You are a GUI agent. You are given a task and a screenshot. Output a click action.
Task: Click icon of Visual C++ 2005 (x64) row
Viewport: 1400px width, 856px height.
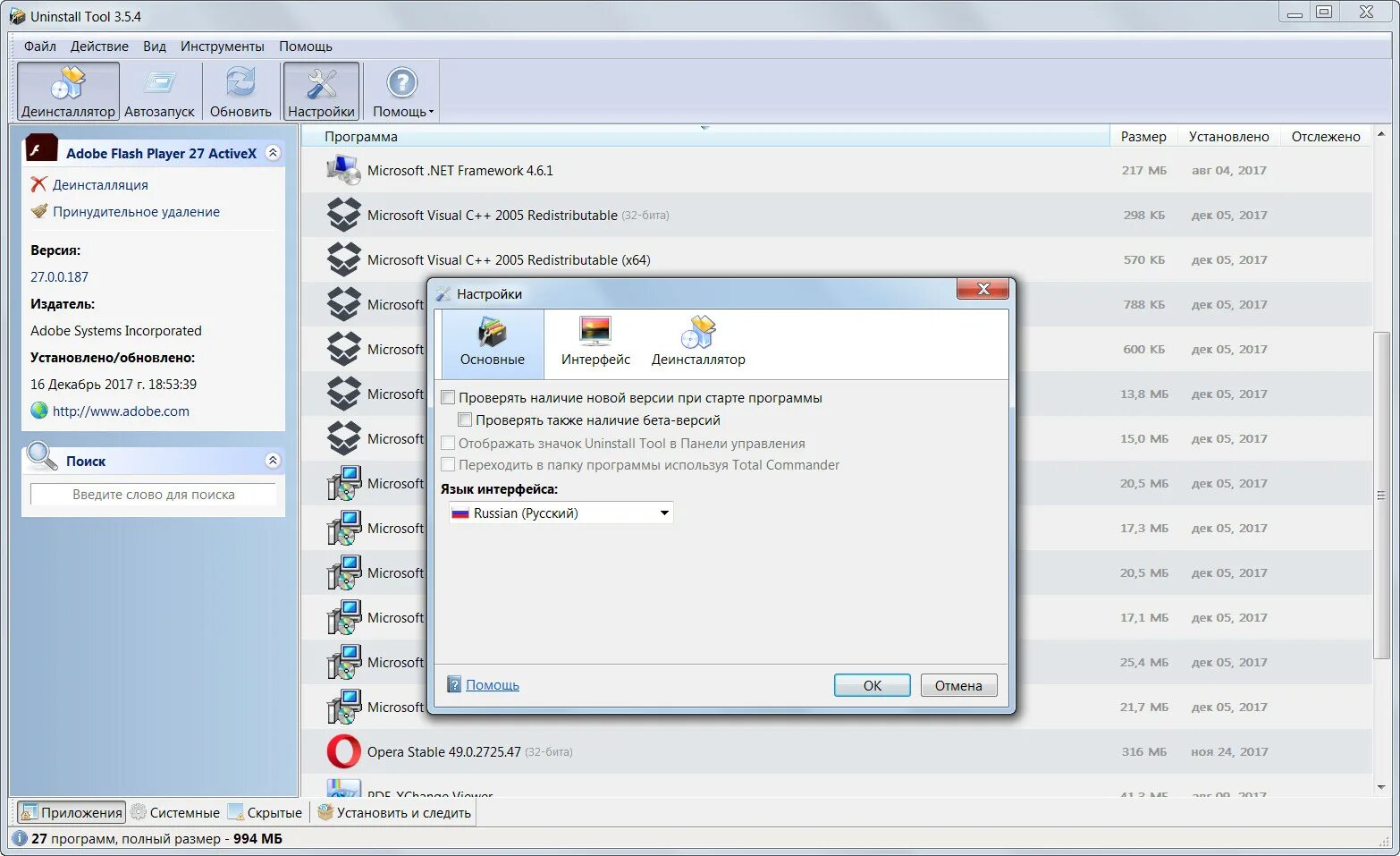[x=343, y=259]
